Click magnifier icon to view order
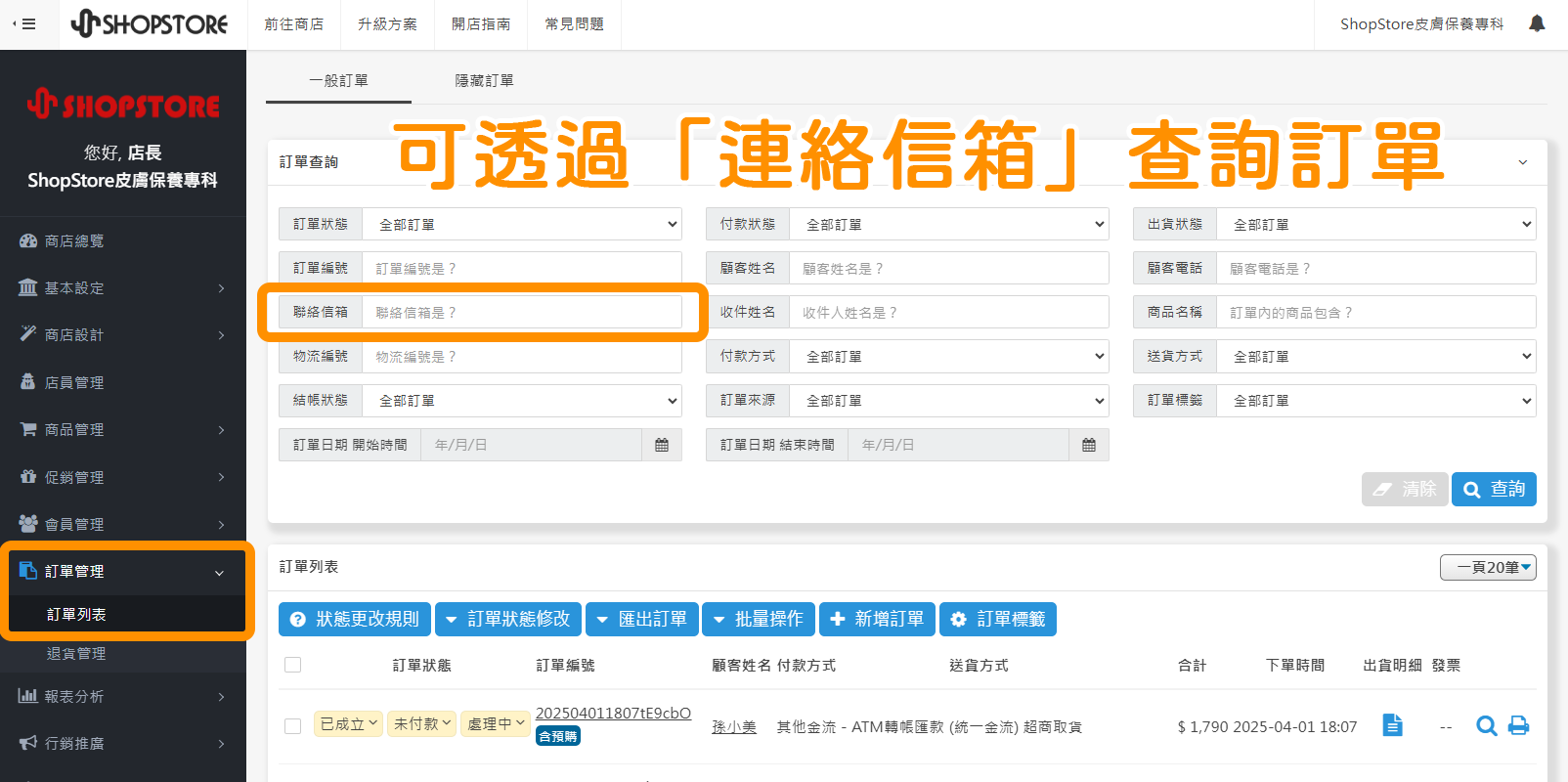 pos(1486,725)
